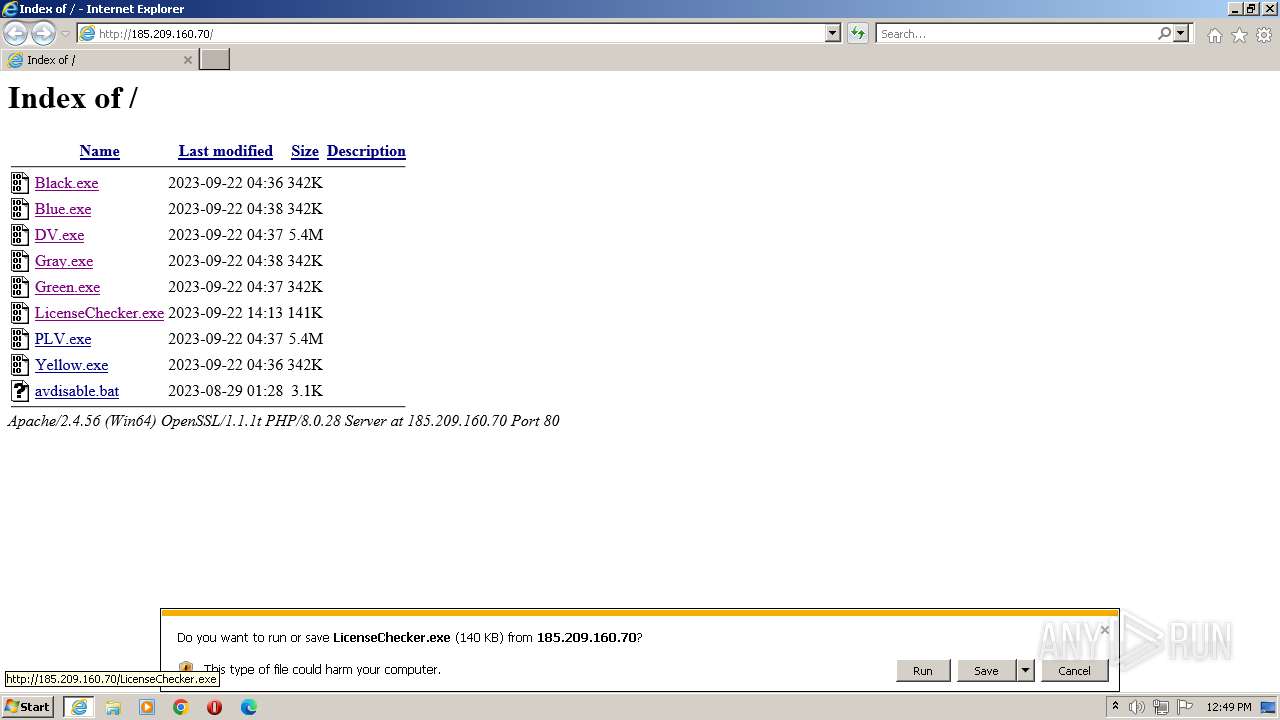Select the 'Index of /' tab
The width and height of the screenshot is (1280, 720).
coord(99,60)
